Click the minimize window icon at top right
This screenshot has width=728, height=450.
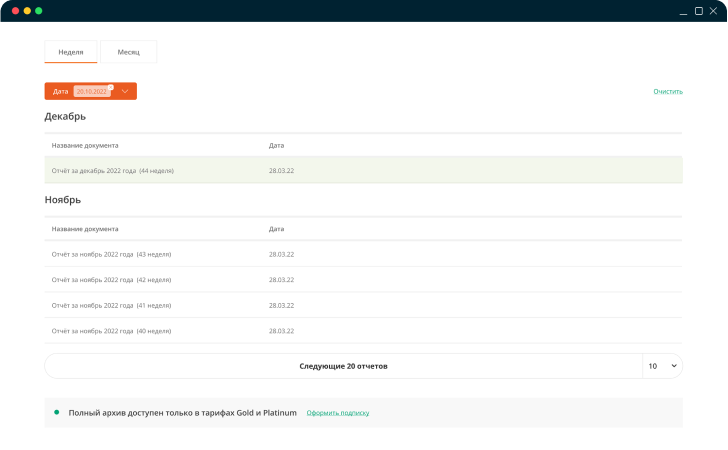(x=683, y=13)
